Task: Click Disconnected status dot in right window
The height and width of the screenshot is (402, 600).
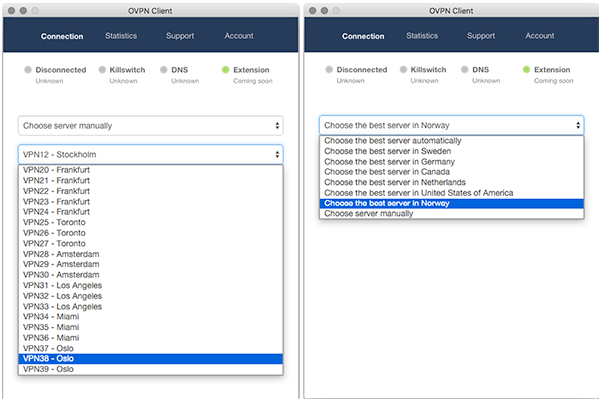Action: point(329,69)
